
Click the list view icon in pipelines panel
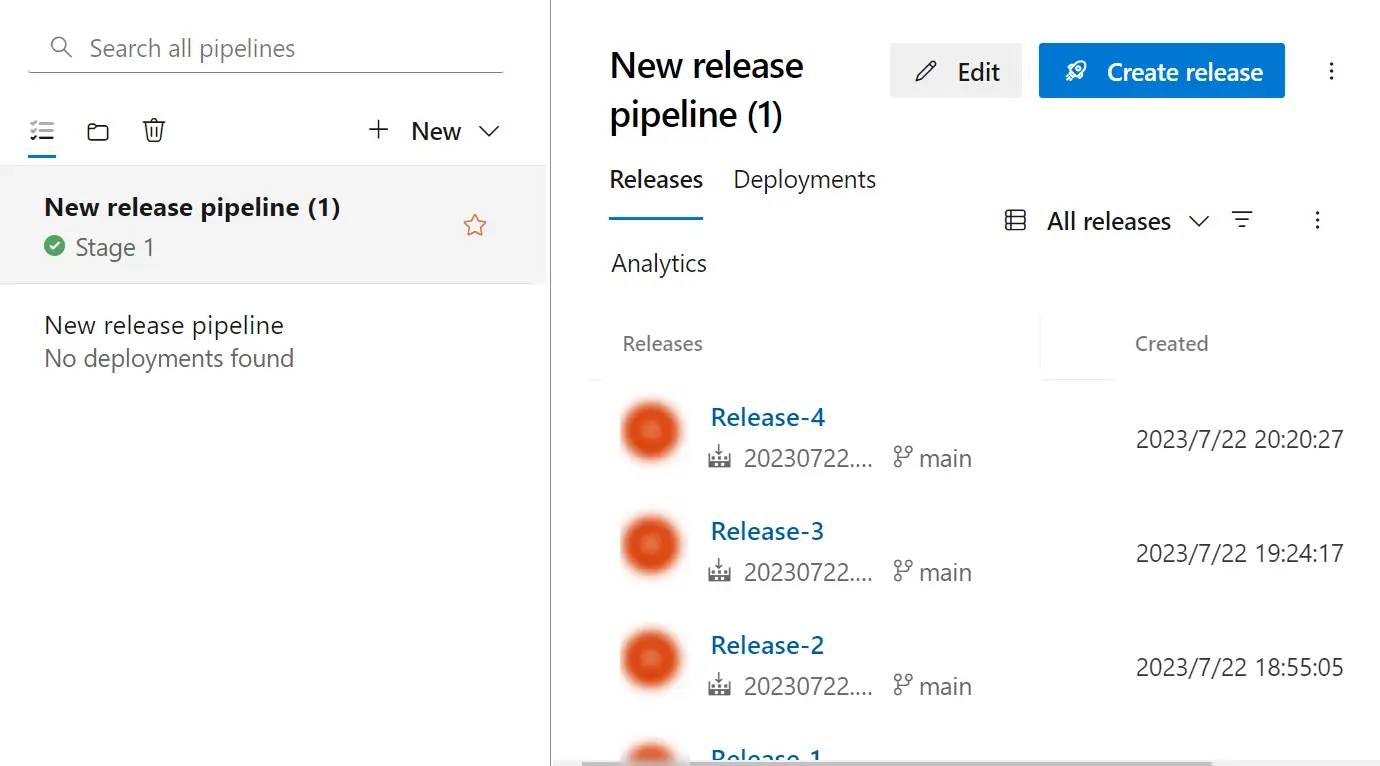[x=42, y=131]
